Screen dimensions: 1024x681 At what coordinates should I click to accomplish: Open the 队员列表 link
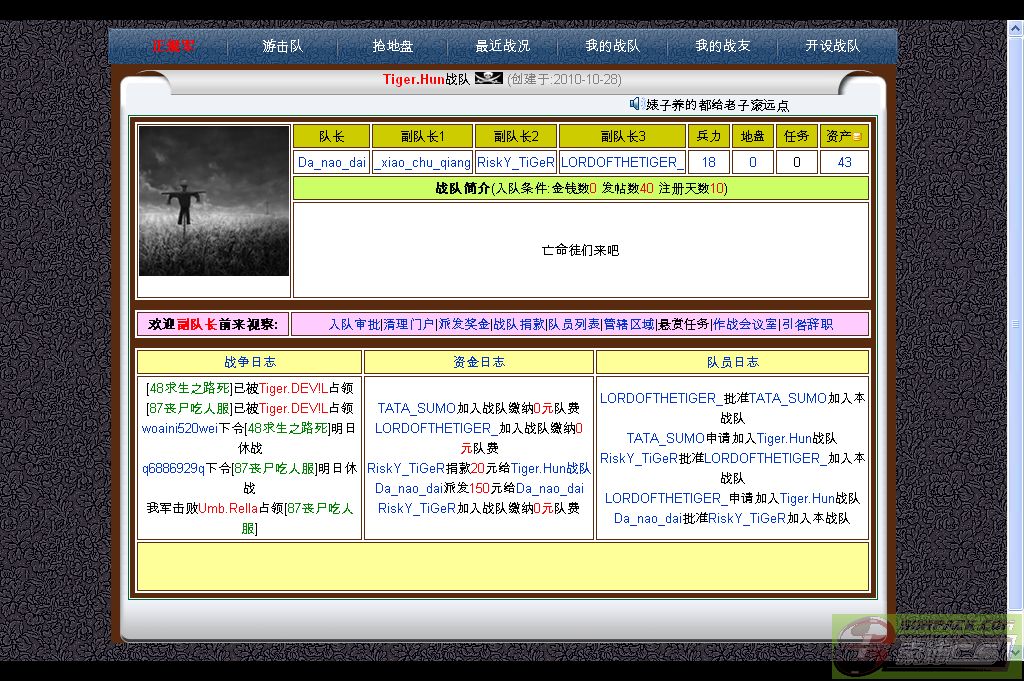573,324
